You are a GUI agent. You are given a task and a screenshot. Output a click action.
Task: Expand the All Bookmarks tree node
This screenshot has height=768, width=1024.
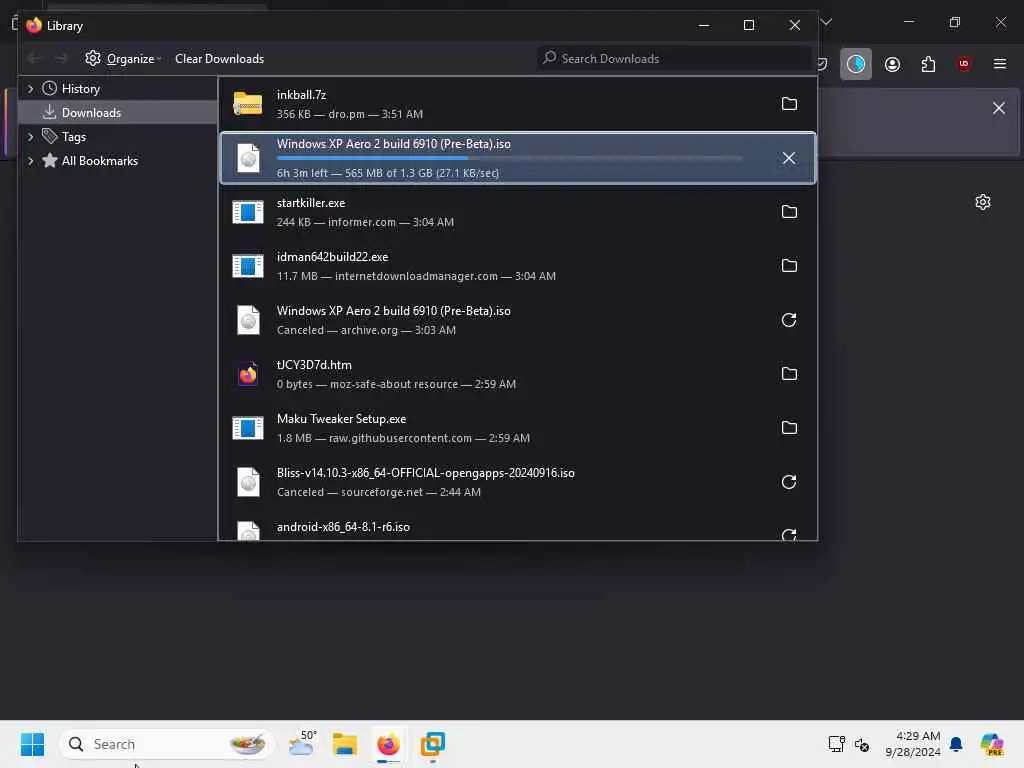(x=30, y=161)
